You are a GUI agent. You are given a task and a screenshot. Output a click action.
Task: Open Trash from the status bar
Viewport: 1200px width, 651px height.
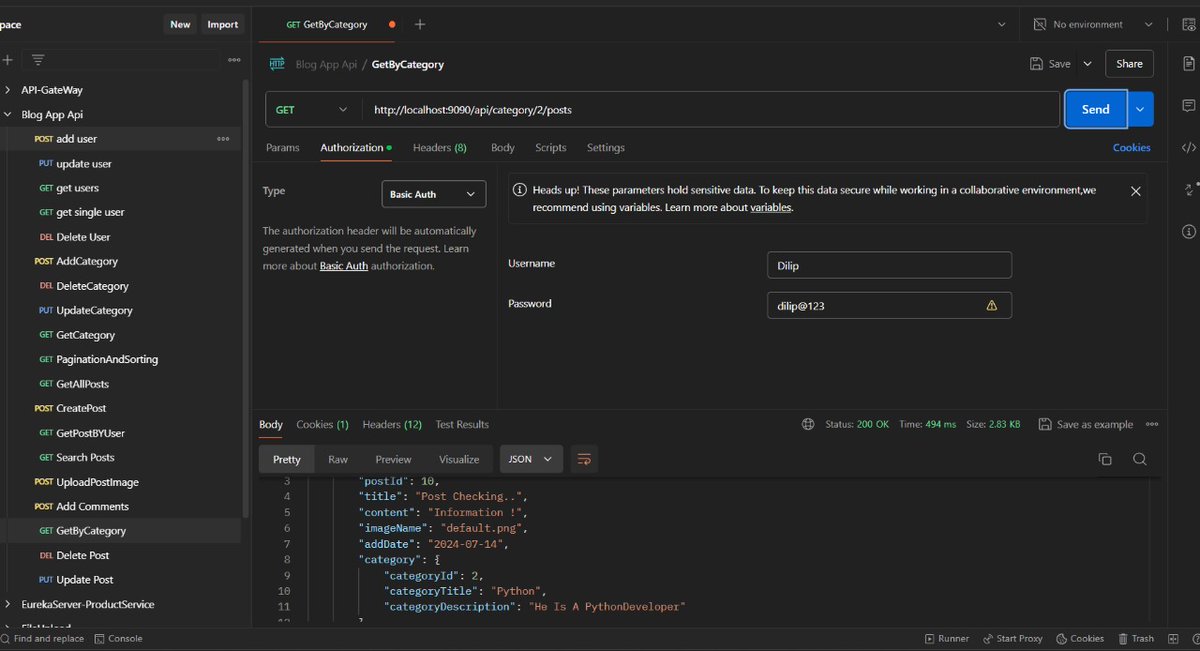pyautogui.click(x=1135, y=638)
